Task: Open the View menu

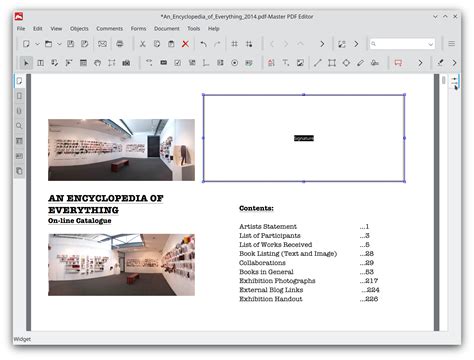Action: pyautogui.click(x=56, y=29)
